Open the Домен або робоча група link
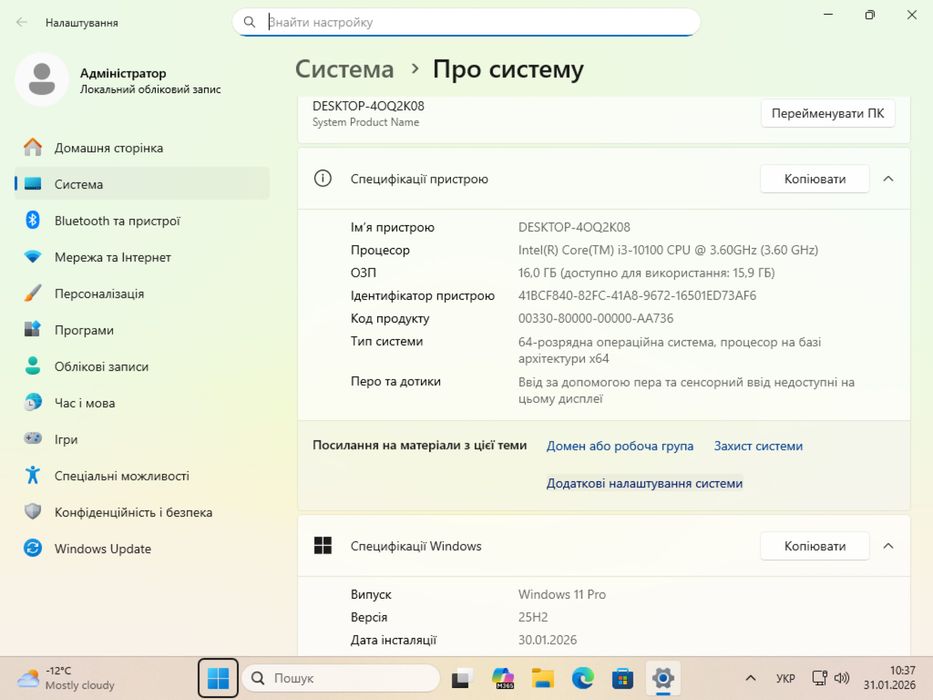 click(619, 446)
